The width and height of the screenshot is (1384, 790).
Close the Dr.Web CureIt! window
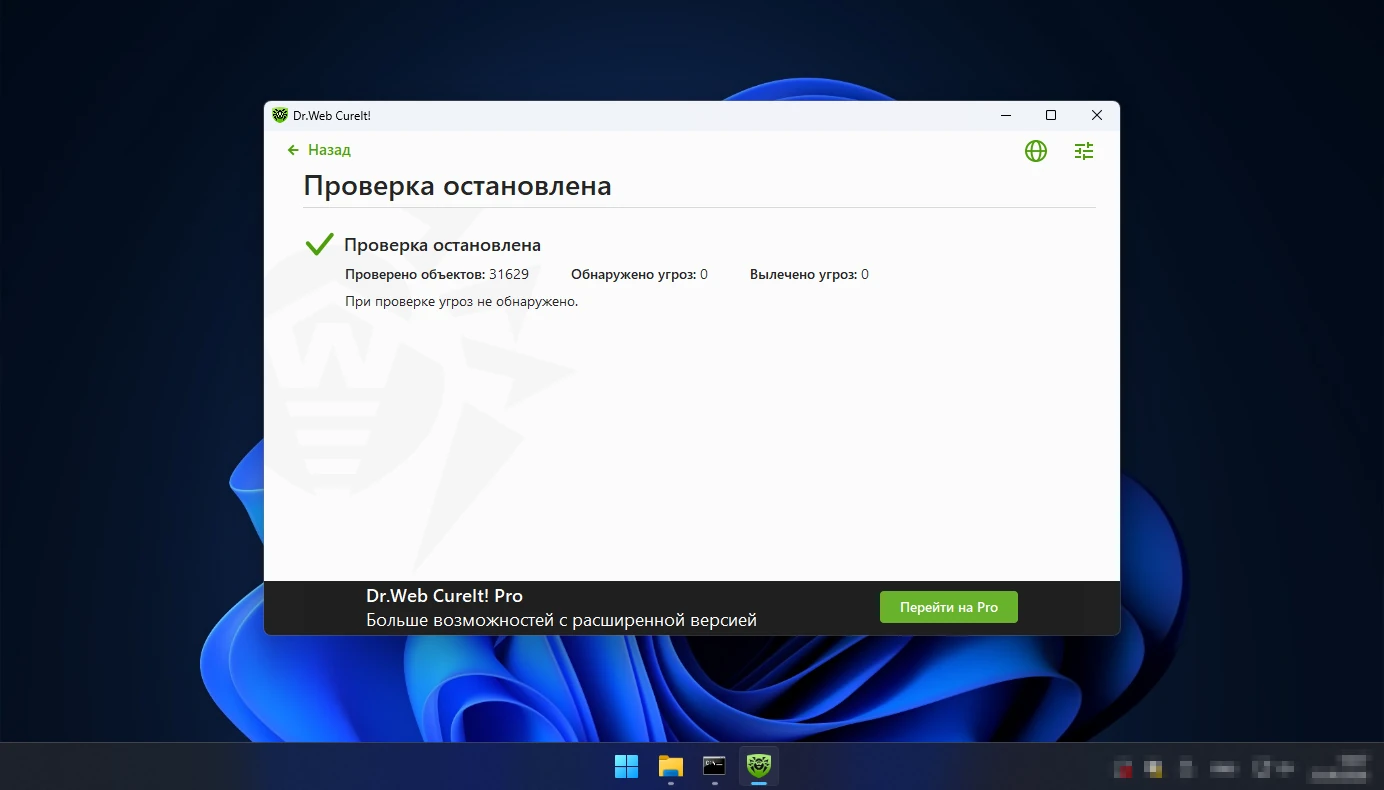tap(1097, 115)
